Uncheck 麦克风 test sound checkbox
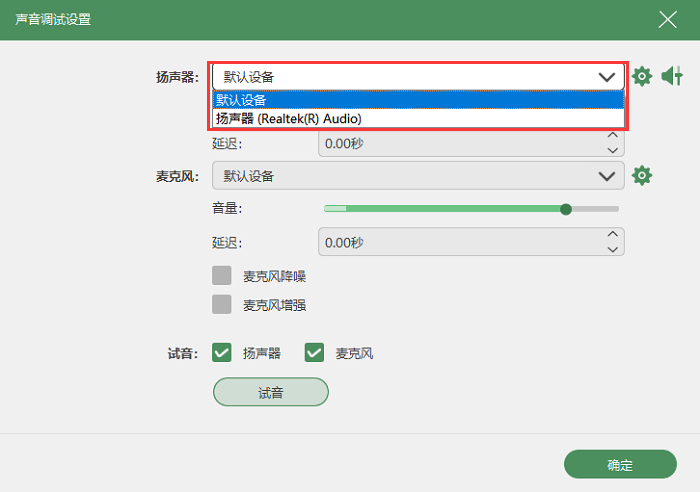 (x=314, y=352)
